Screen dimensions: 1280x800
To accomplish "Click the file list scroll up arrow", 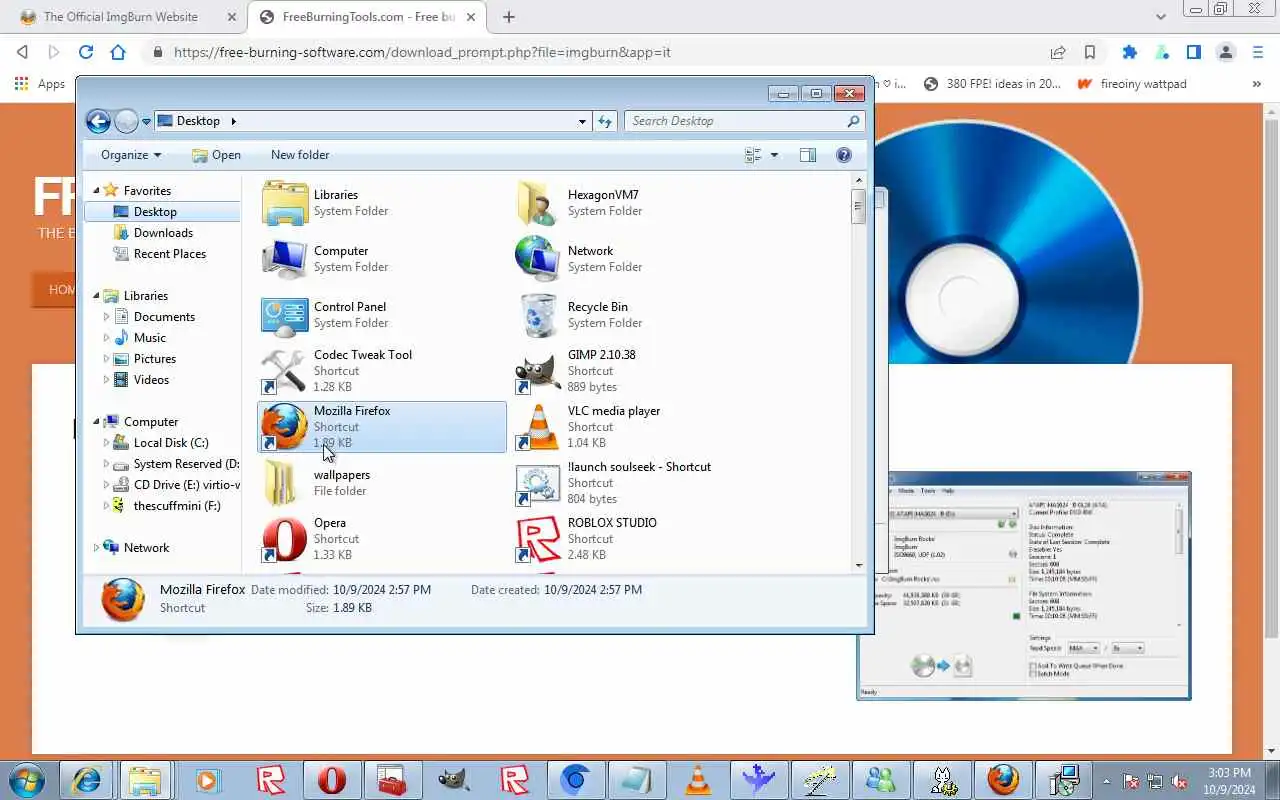I will [858, 180].
